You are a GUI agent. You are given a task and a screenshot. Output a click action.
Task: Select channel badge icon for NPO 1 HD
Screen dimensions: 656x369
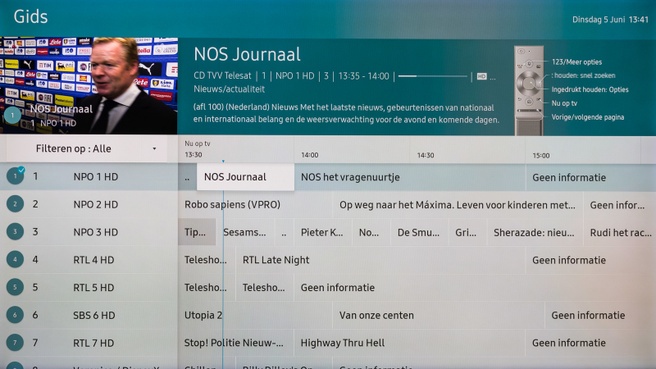click(15, 176)
